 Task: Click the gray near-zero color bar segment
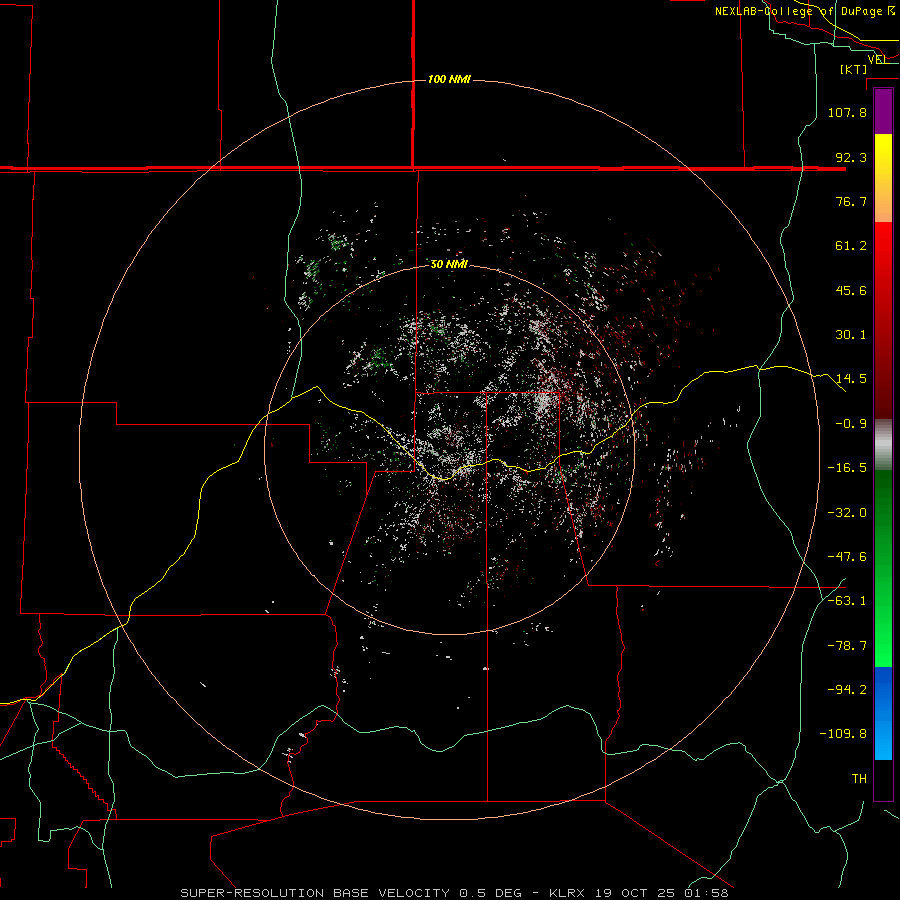(883, 445)
